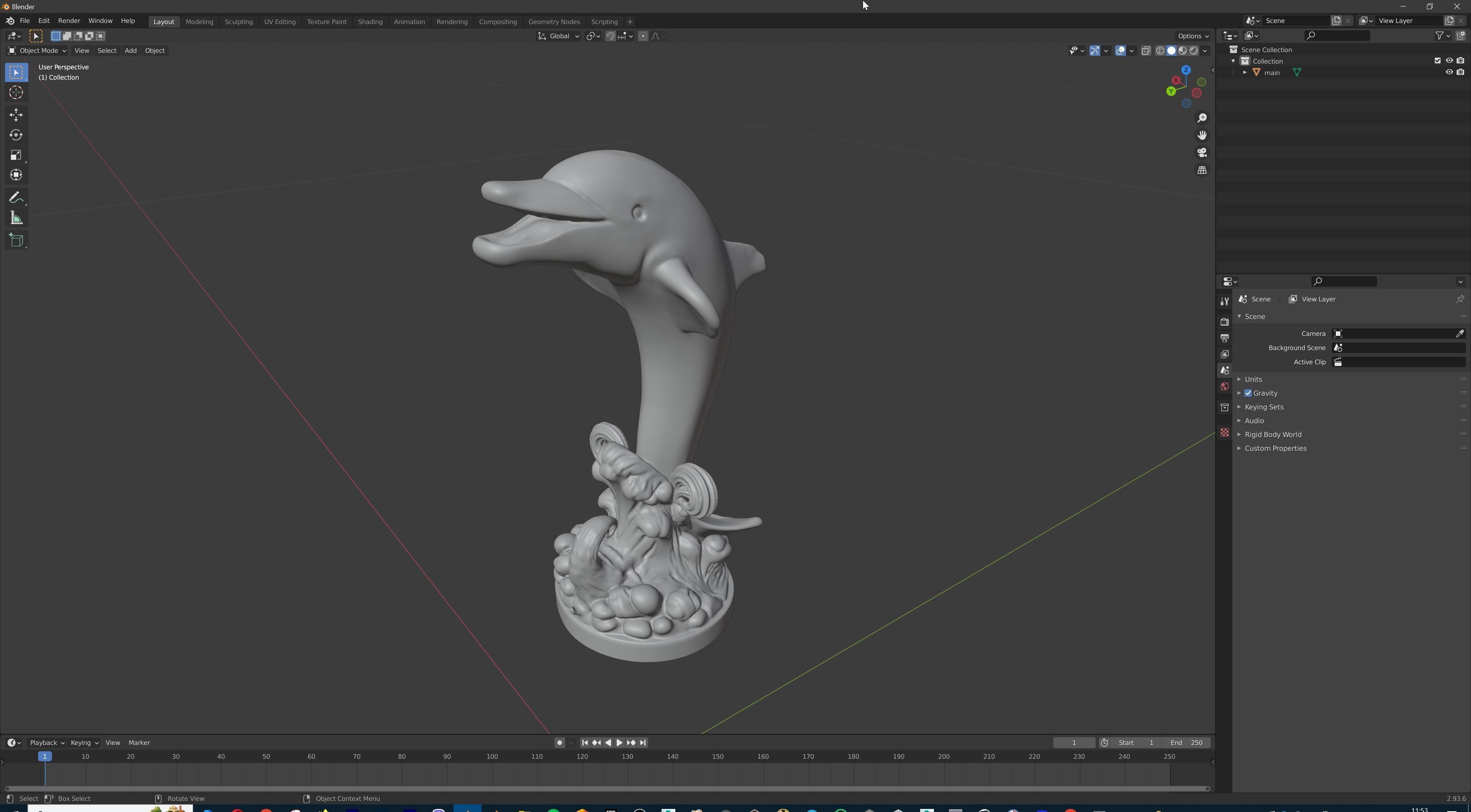Play the animation in reverse
The height and width of the screenshot is (812, 1471).
coord(608,742)
